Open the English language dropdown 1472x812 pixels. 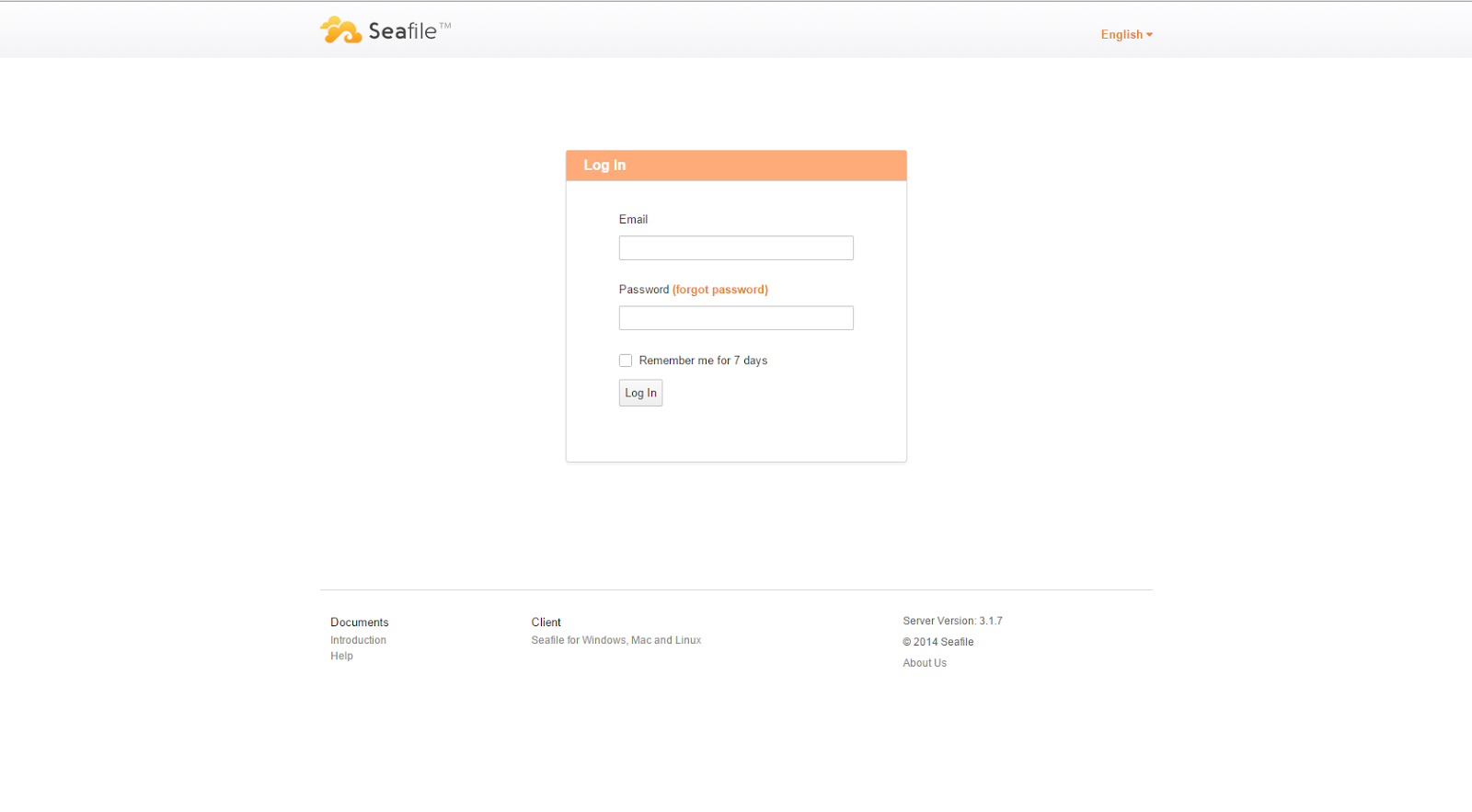pyautogui.click(x=1126, y=35)
